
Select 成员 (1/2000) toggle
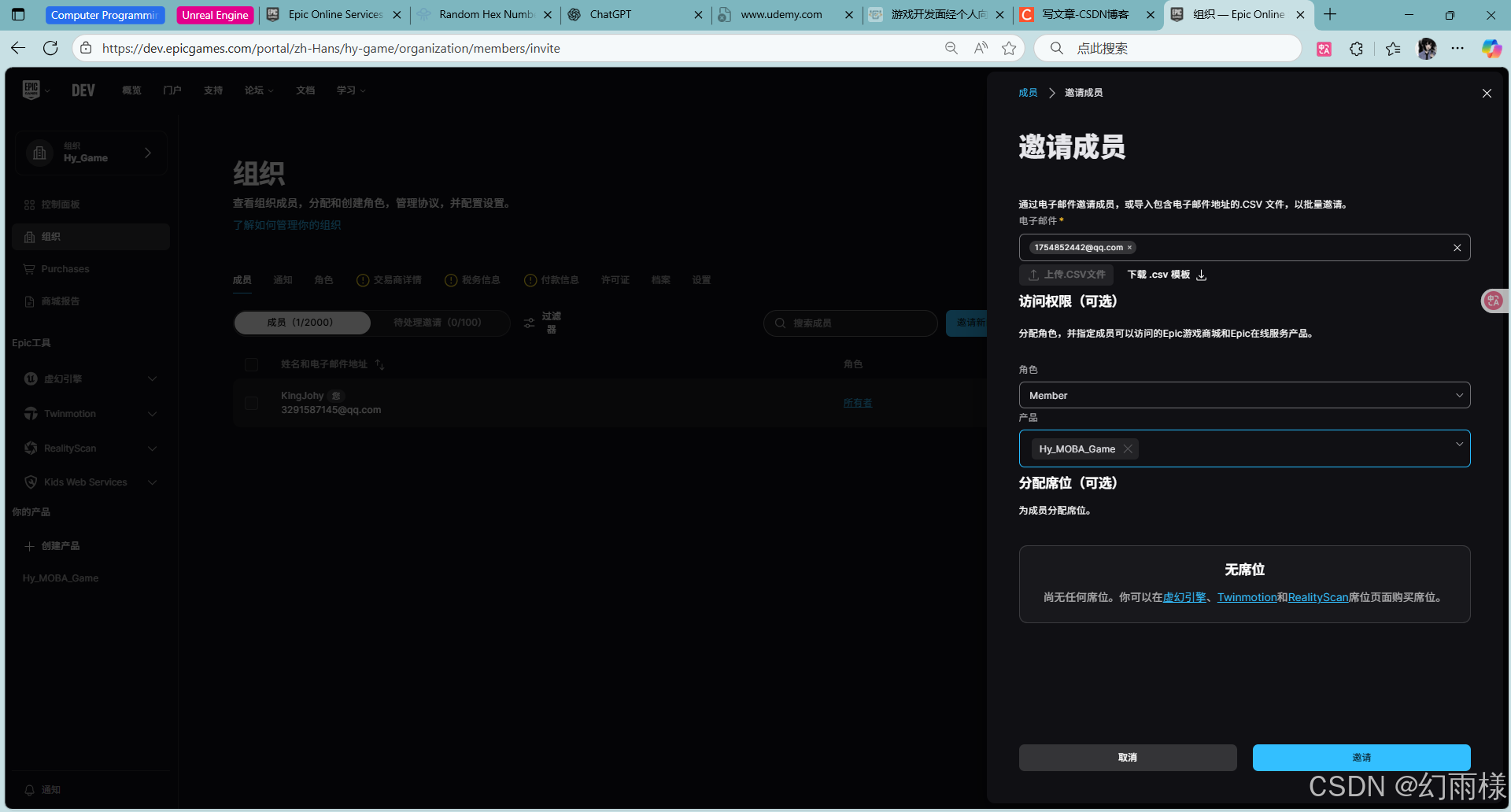tap(301, 323)
